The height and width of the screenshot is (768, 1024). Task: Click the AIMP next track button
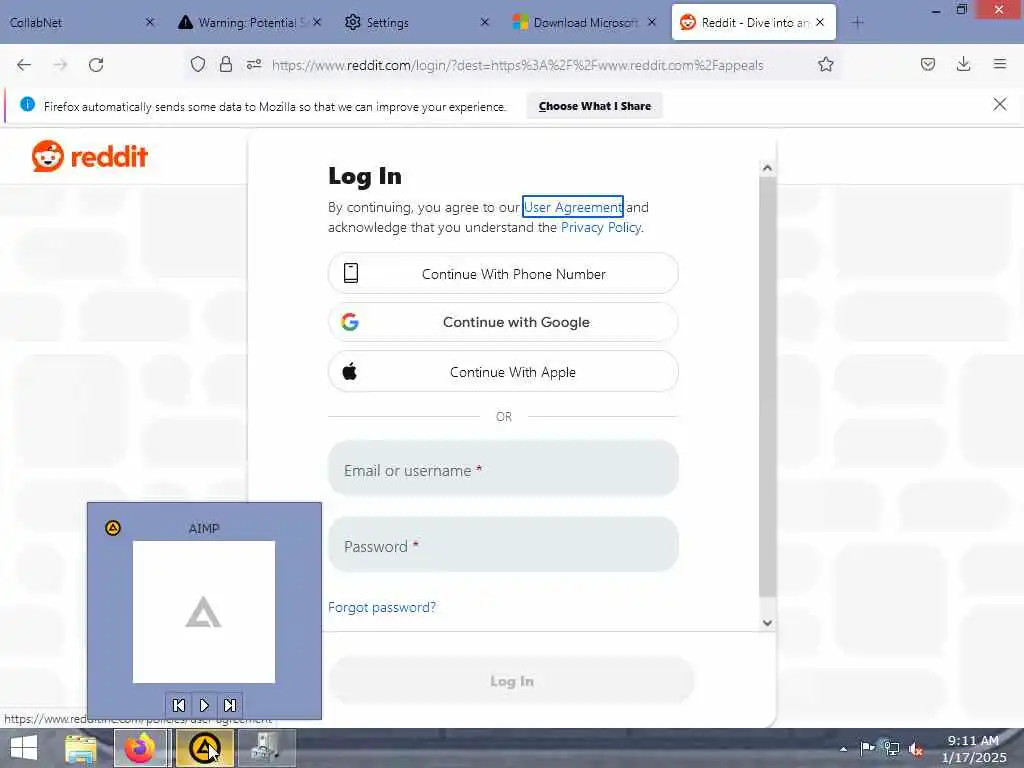(x=230, y=705)
